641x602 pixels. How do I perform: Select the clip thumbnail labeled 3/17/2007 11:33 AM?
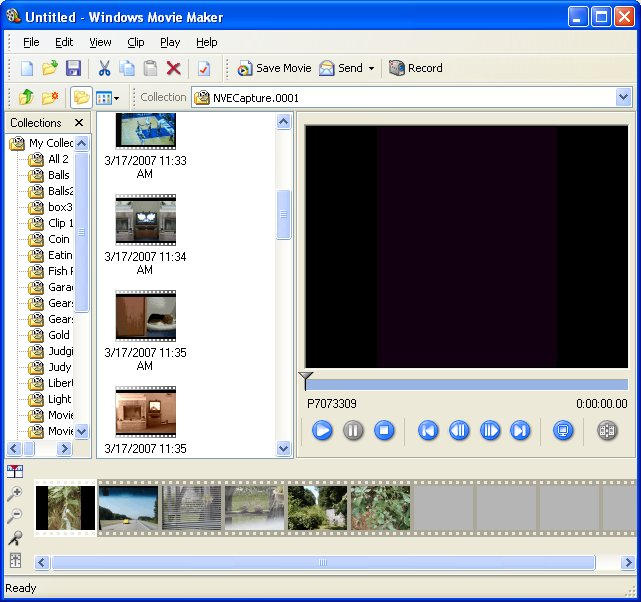coord(146,131)
